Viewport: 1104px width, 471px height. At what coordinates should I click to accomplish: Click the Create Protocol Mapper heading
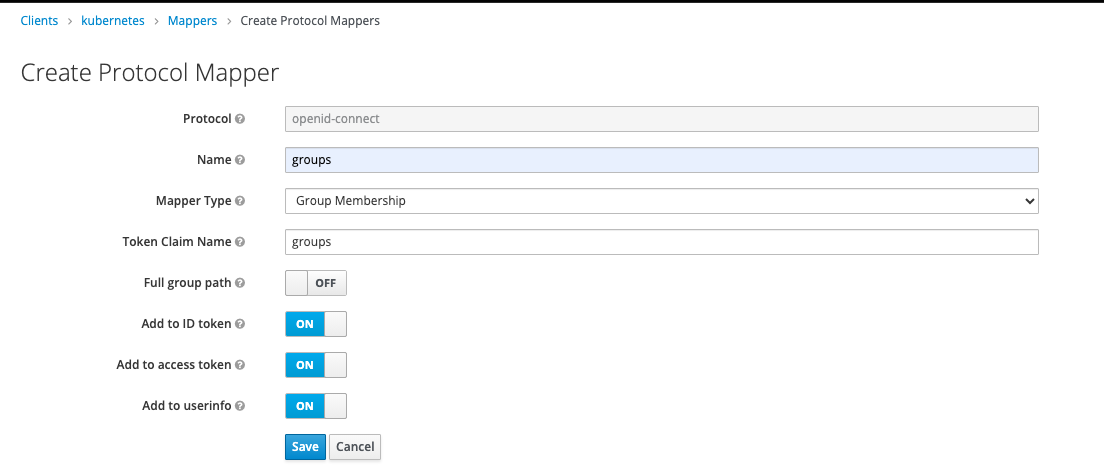150,73
